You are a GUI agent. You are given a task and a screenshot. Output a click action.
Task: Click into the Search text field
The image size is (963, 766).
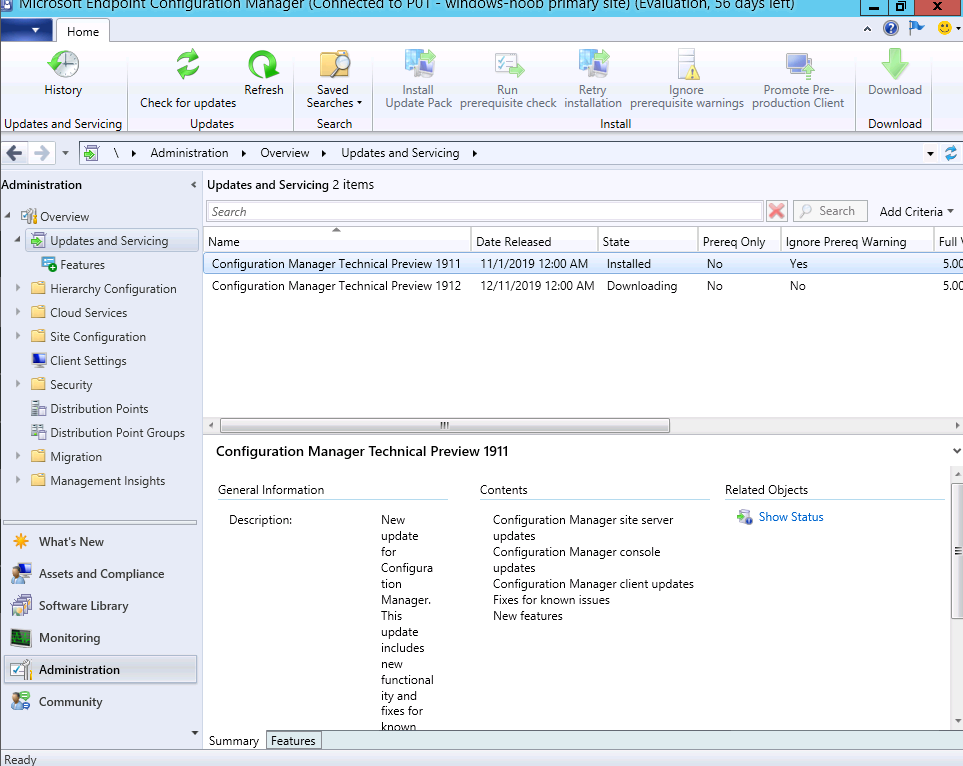click(x=485, y=211)
